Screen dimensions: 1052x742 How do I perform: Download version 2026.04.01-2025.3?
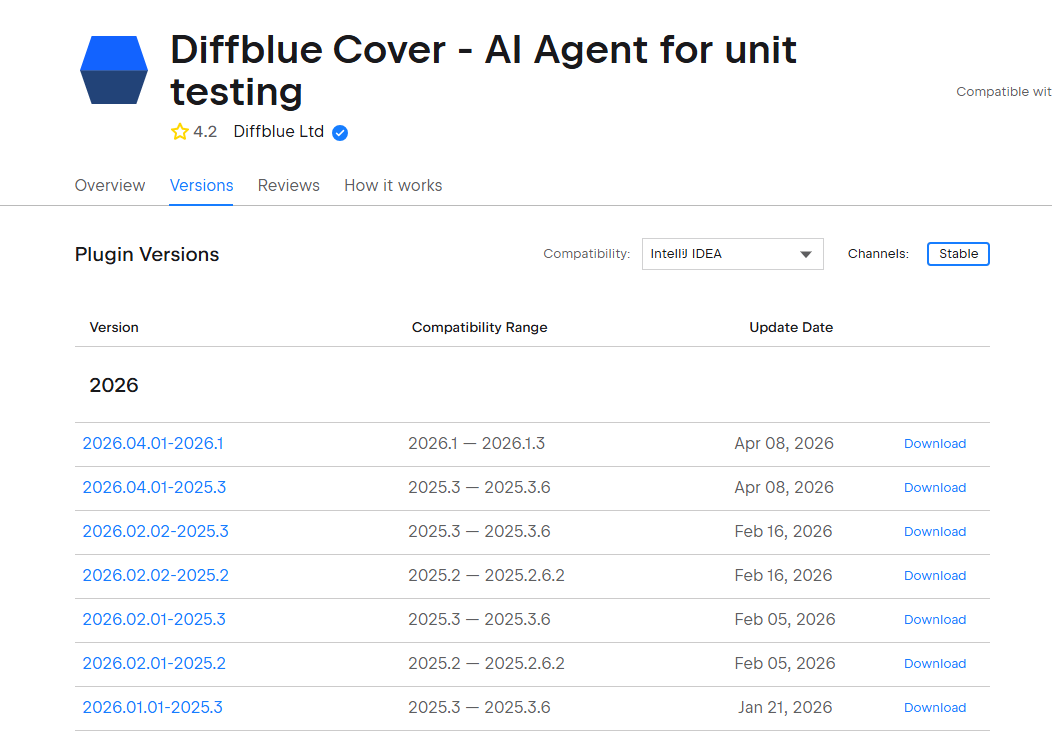[935, 488]
